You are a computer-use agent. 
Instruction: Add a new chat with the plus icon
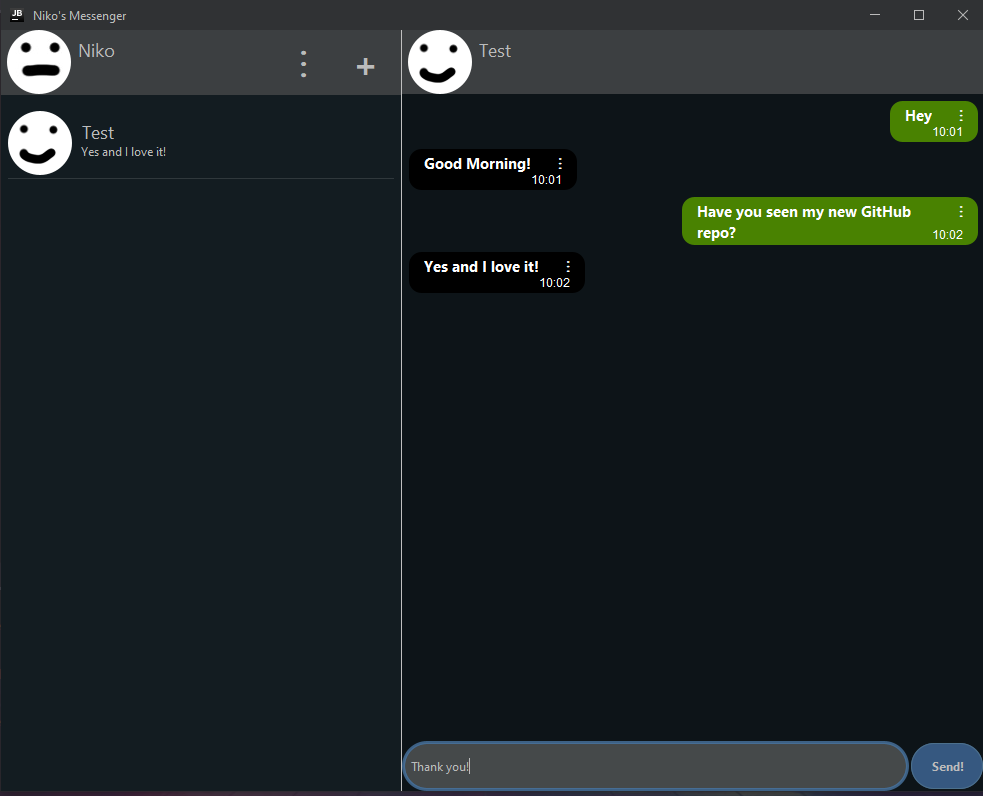click(x=365, y=66)
